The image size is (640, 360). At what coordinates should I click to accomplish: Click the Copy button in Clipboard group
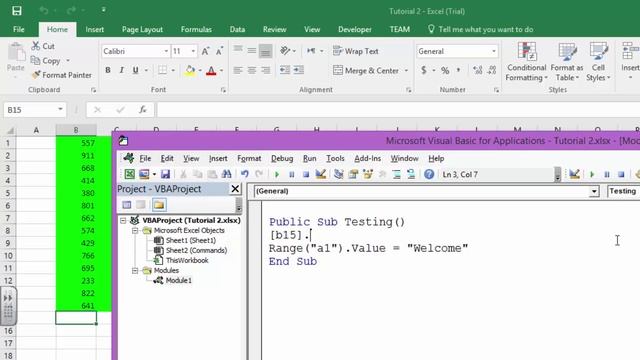pos(46,60)
